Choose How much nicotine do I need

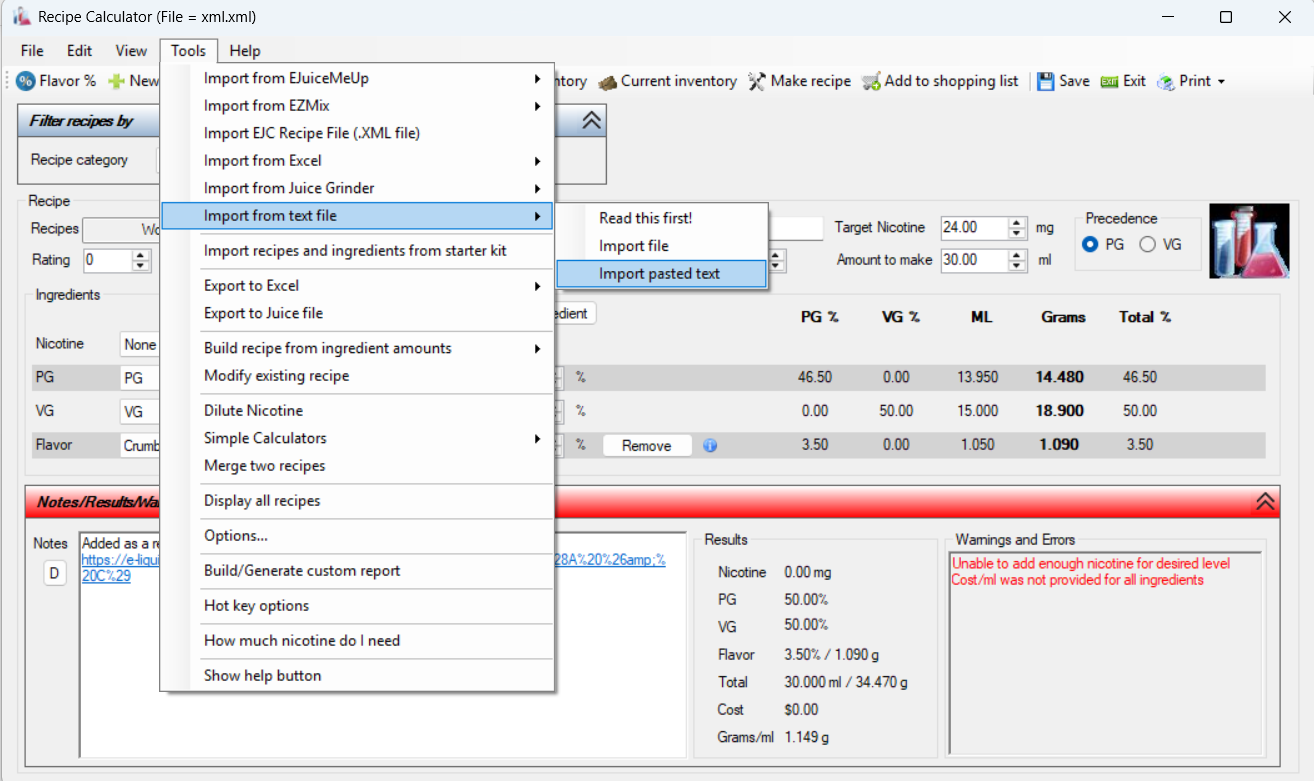pos(357,641)
